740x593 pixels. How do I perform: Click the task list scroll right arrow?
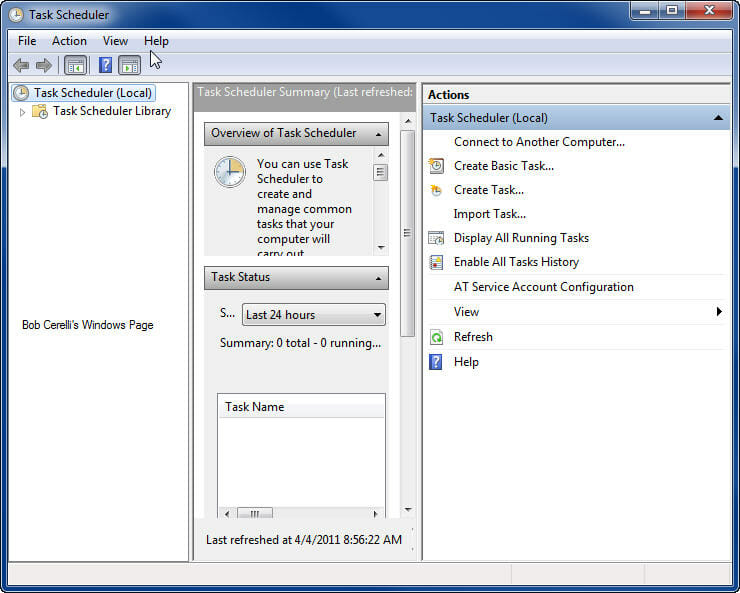pyautogui.click(x=376, y=513)
